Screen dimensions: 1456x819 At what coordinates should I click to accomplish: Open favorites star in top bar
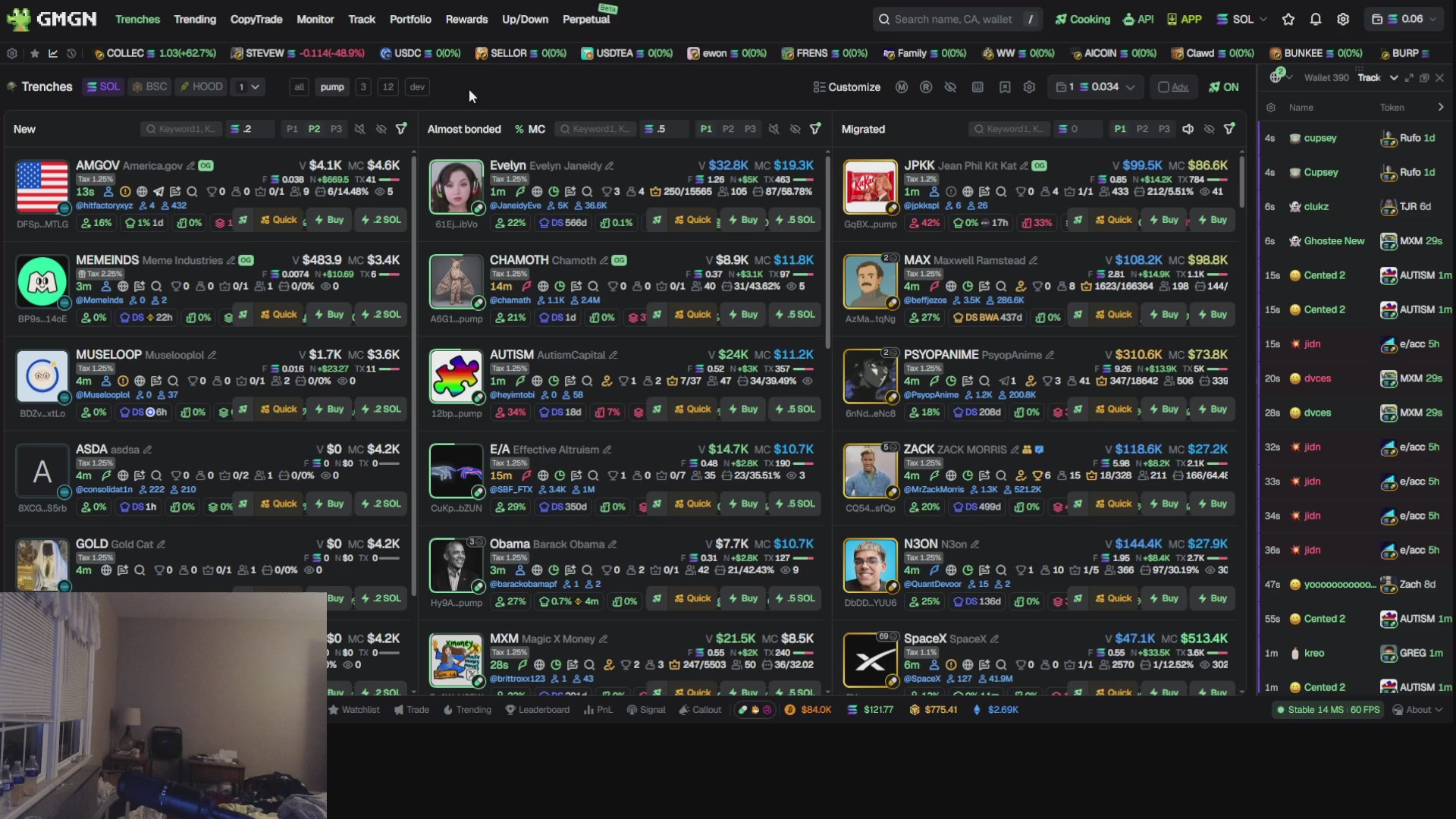pos(1288,19)
